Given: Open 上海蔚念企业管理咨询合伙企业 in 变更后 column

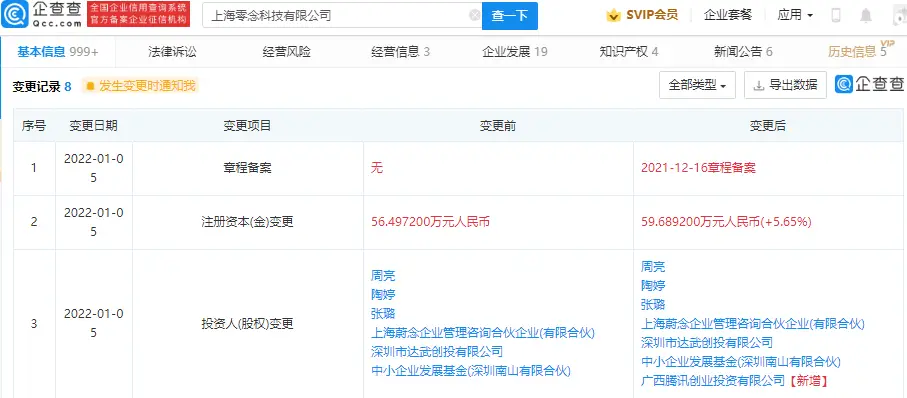Looking at the screenshot, I should pyautogui.click(x=753, y=323).
